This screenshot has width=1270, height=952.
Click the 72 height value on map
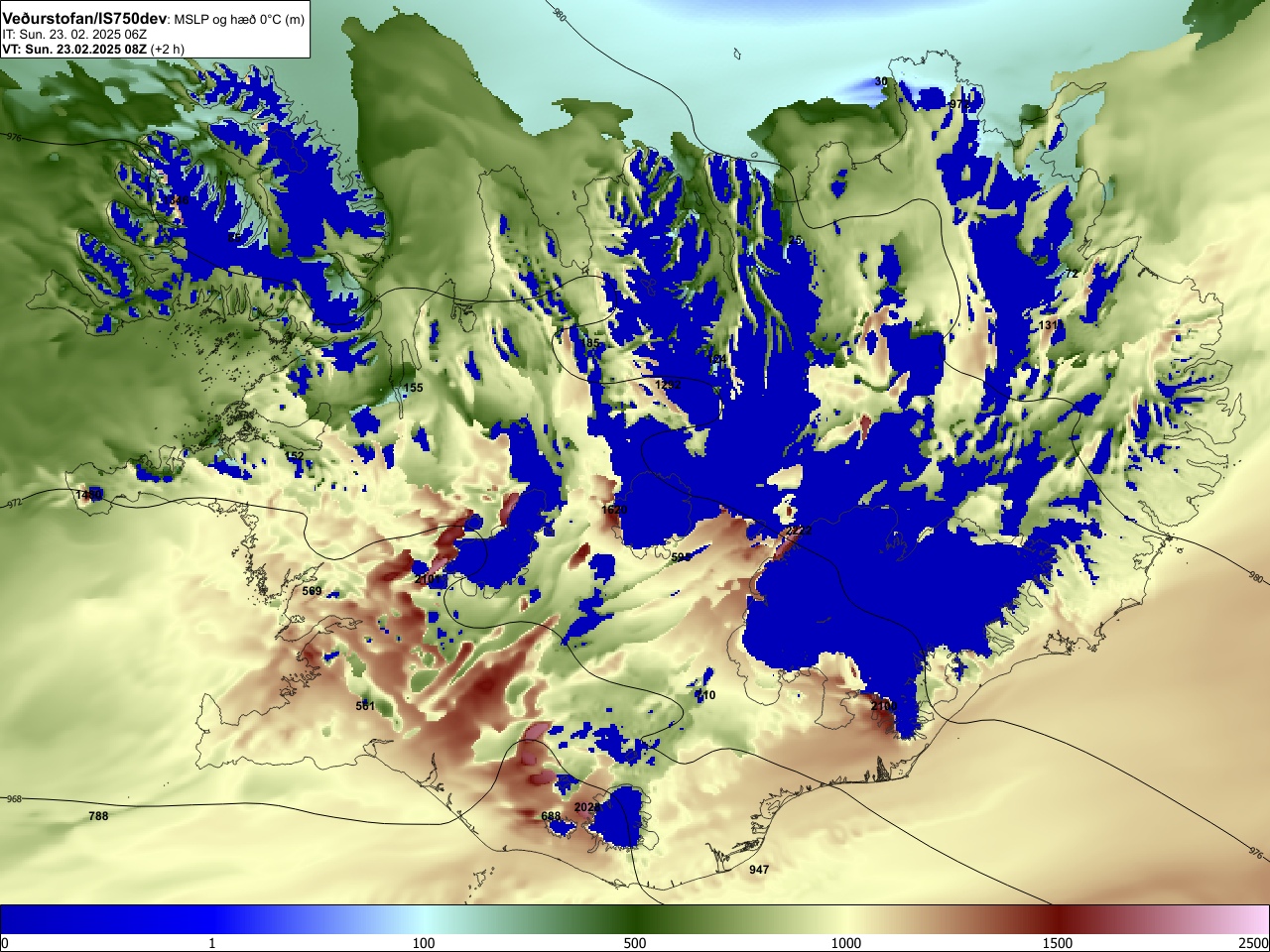pyautogui.click(x=1072, y=274)
